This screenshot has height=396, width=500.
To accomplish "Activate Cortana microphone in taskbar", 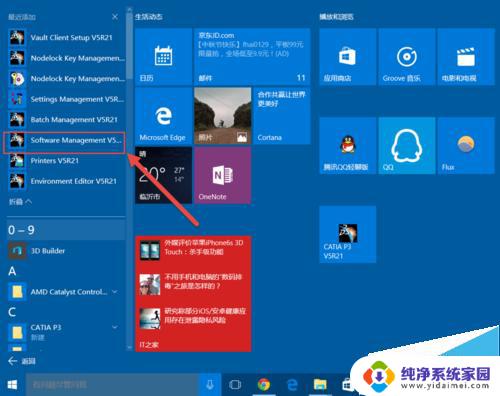I will [210, 385].
